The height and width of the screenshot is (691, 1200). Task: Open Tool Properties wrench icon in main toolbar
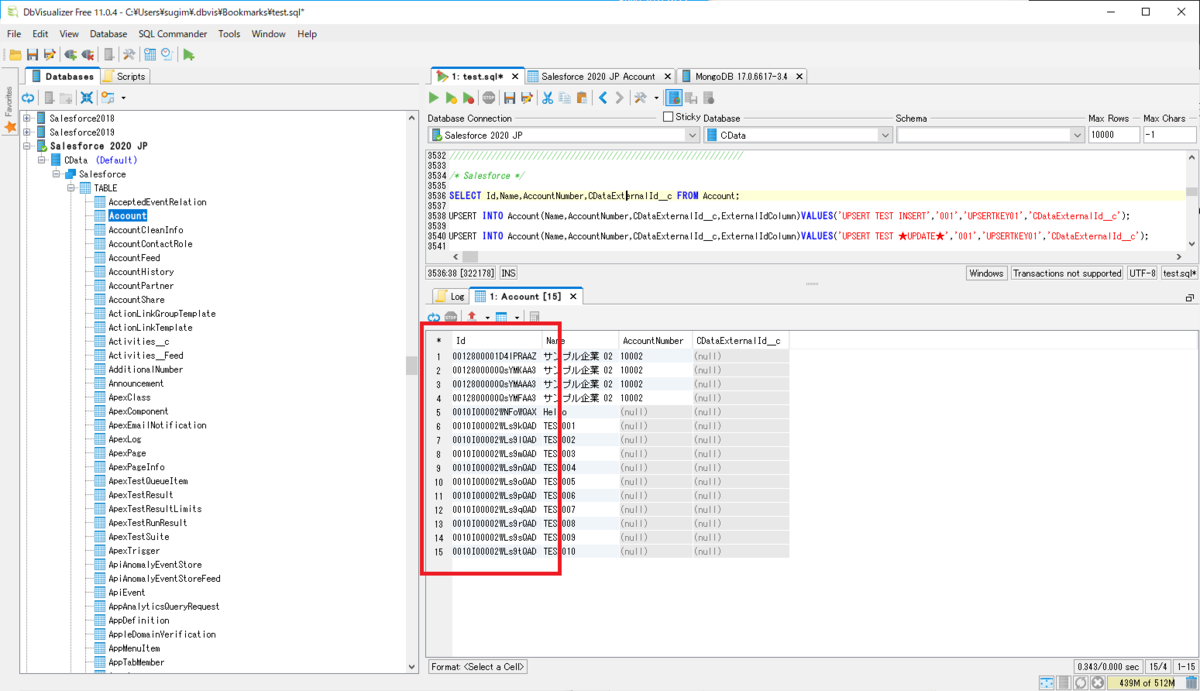pyautogui.click(x=129, y=55)
